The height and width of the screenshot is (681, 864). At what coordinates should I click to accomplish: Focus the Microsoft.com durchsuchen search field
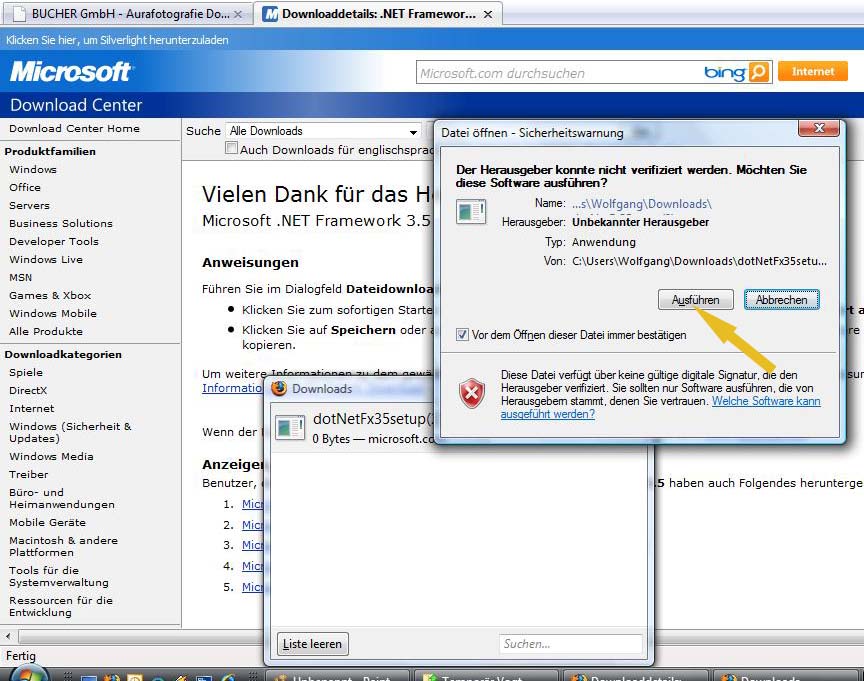(x=560, y=73)
